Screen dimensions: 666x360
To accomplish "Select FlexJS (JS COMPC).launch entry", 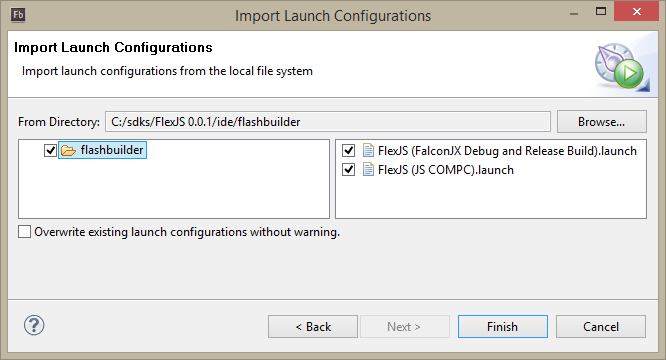I will pos(446,170).
